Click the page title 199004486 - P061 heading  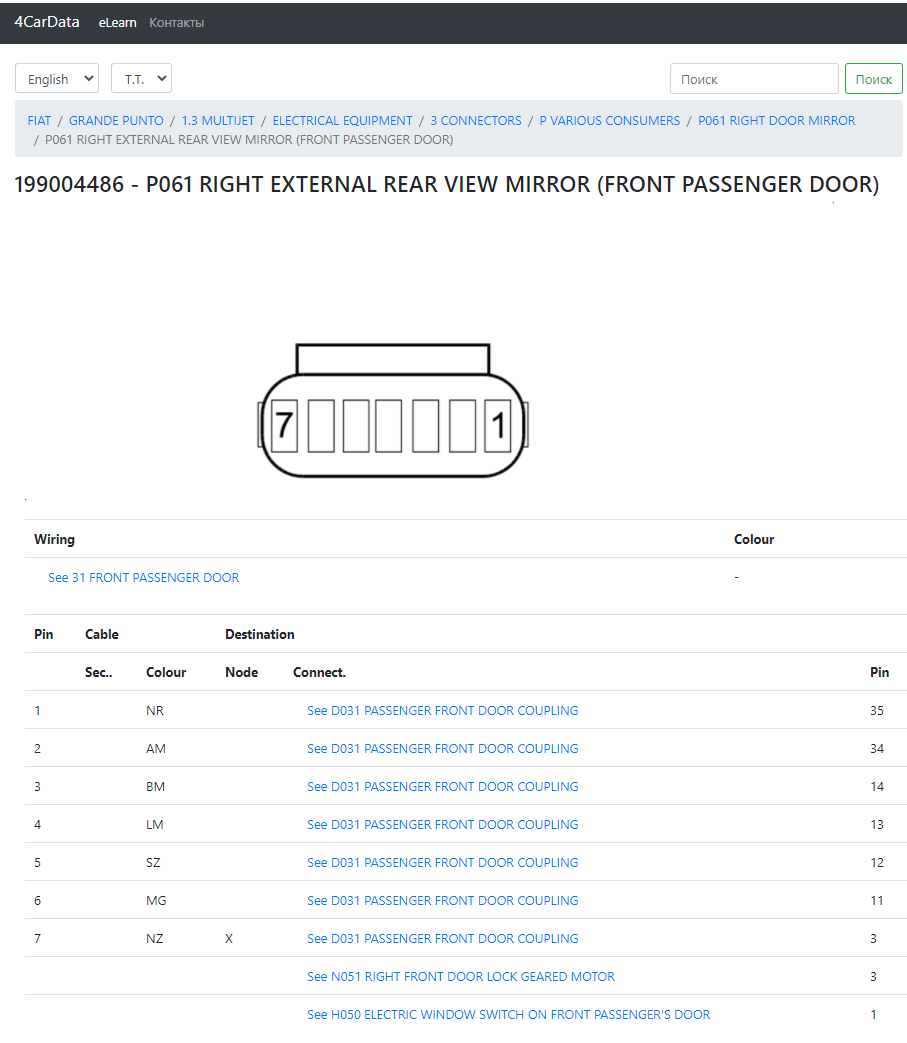[x=447, y=184]
